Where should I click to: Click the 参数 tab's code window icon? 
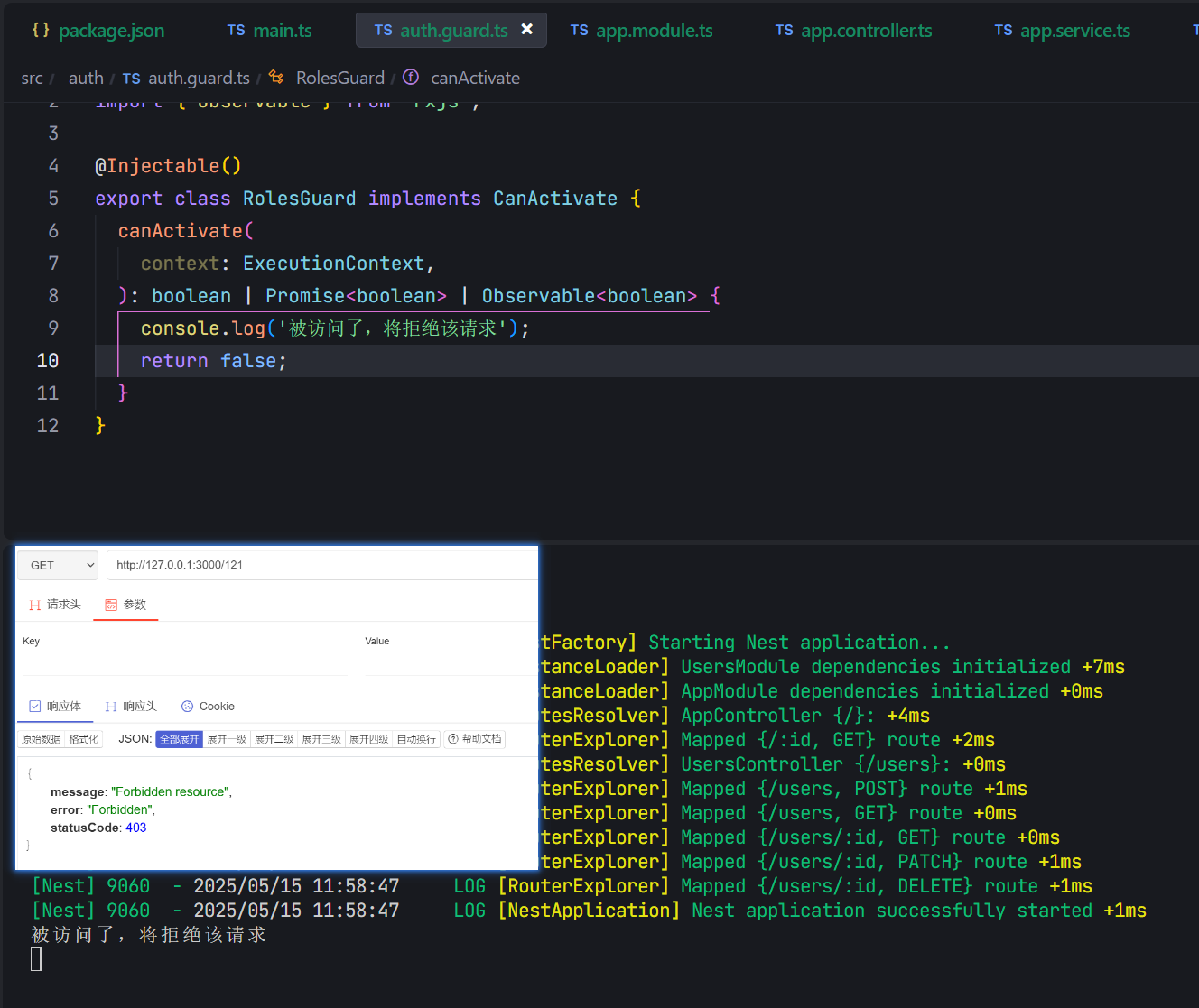(111, 605)
